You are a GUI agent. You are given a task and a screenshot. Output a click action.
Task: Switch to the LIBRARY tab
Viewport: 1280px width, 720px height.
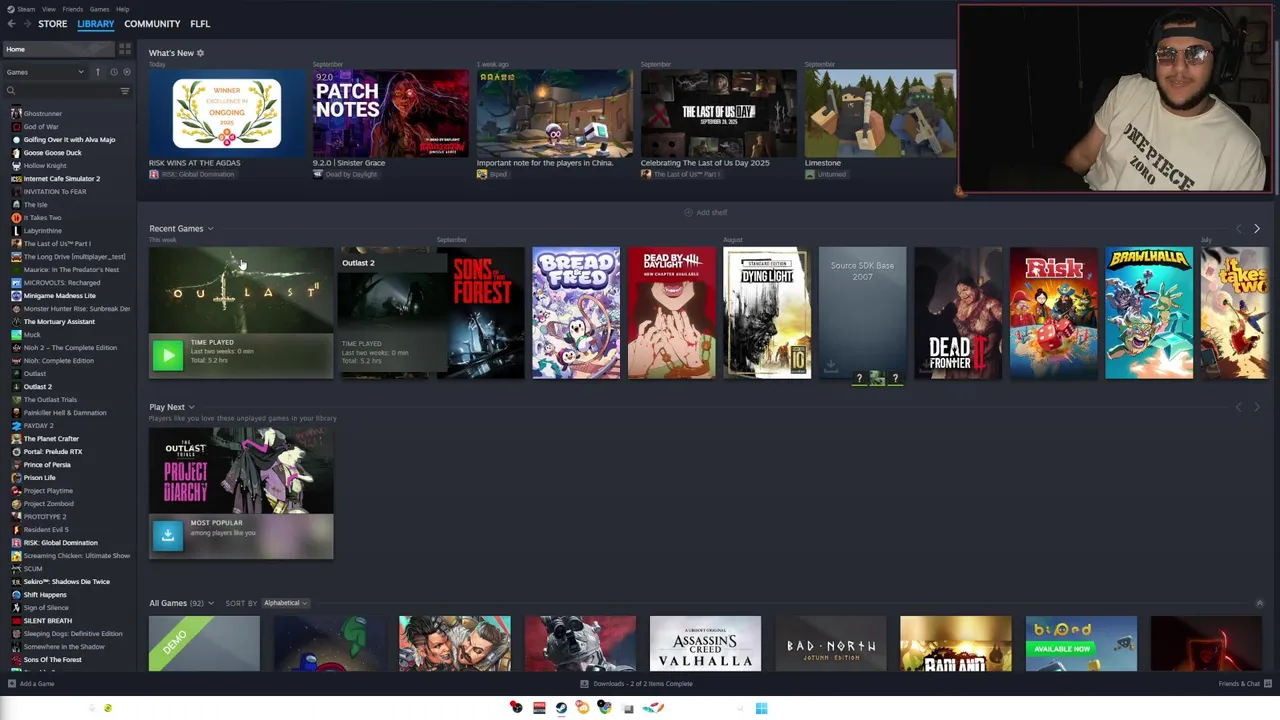[96, 24]
